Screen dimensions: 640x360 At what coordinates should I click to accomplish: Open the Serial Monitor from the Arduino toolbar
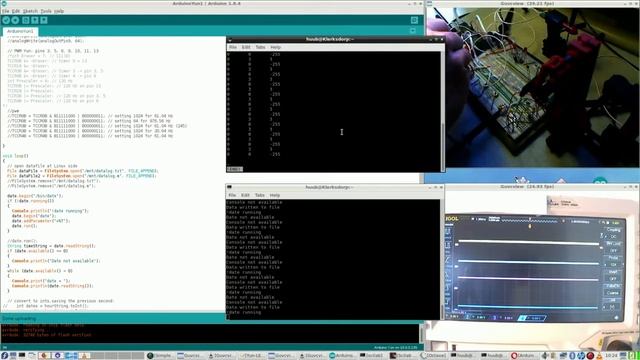pos(414,20)
